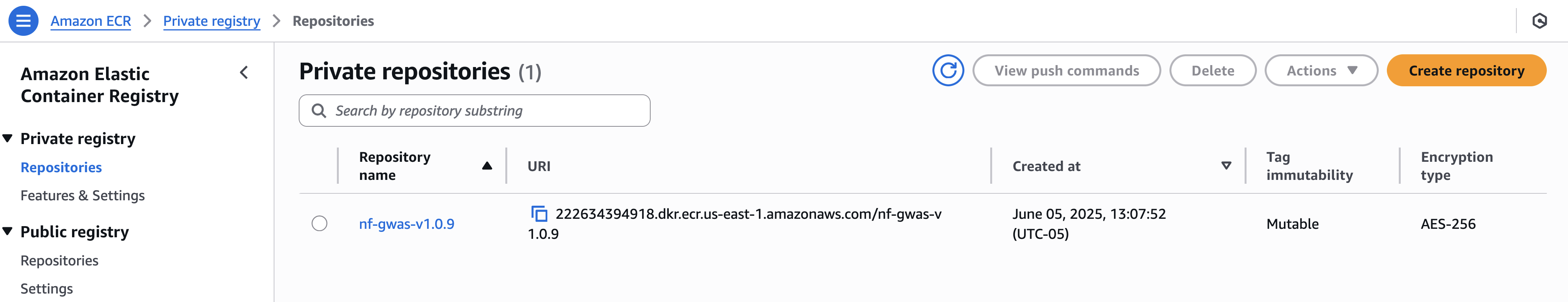Copy the nf-gwas repository URI

539,214
